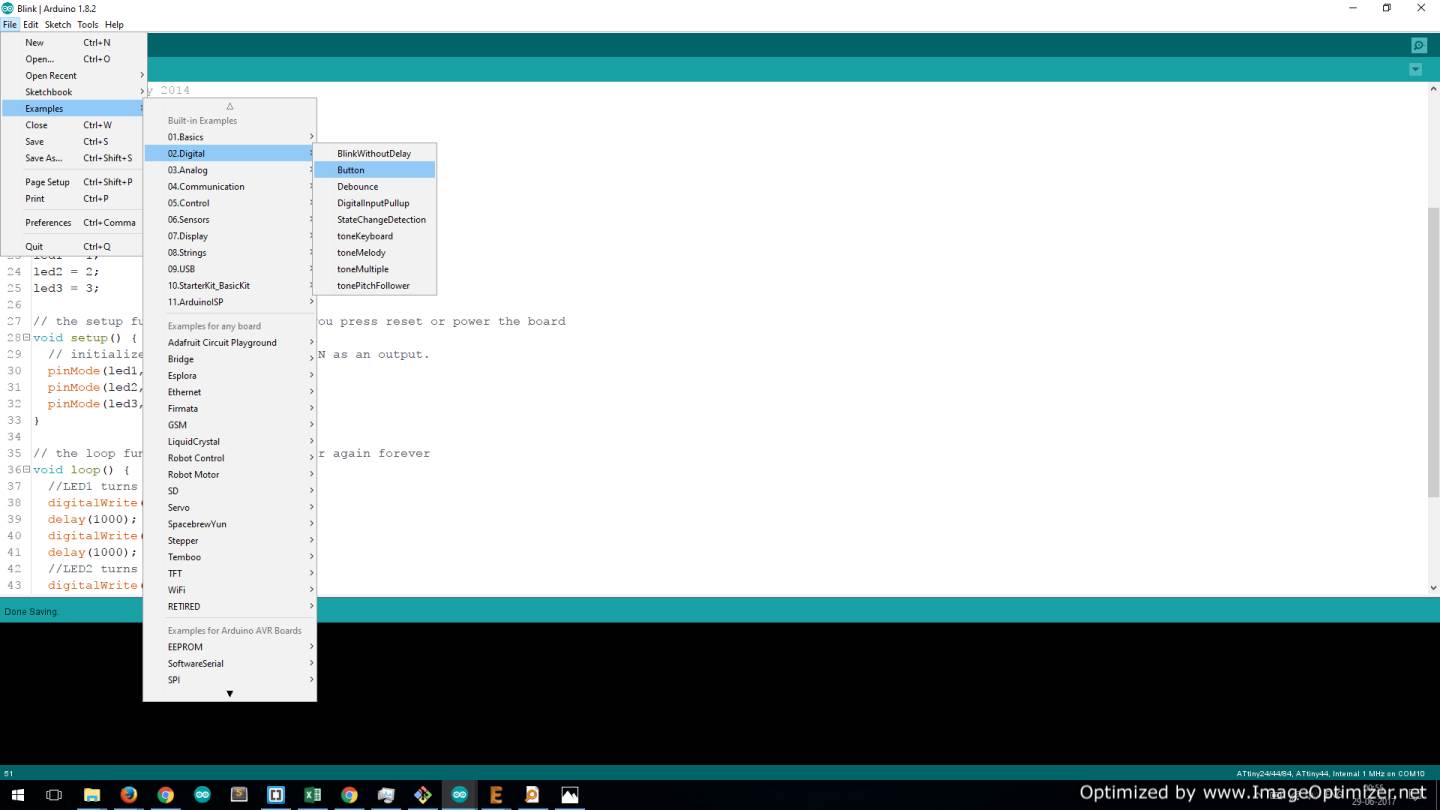Viewport: 1440px width, 810px height.
Task: Open the toneMultiple example
Action: tap(375, 269)
